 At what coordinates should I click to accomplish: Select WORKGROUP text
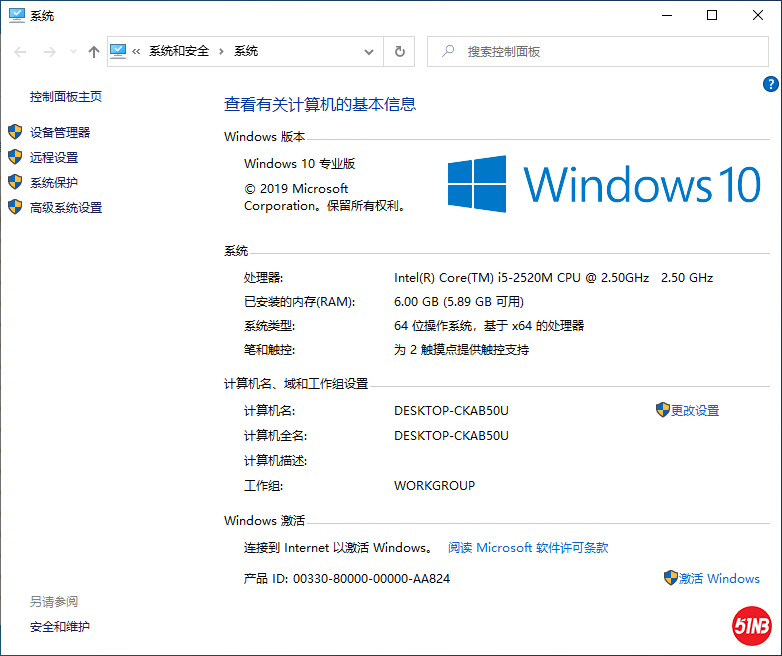pyautogui.click(x=434, y=485)
